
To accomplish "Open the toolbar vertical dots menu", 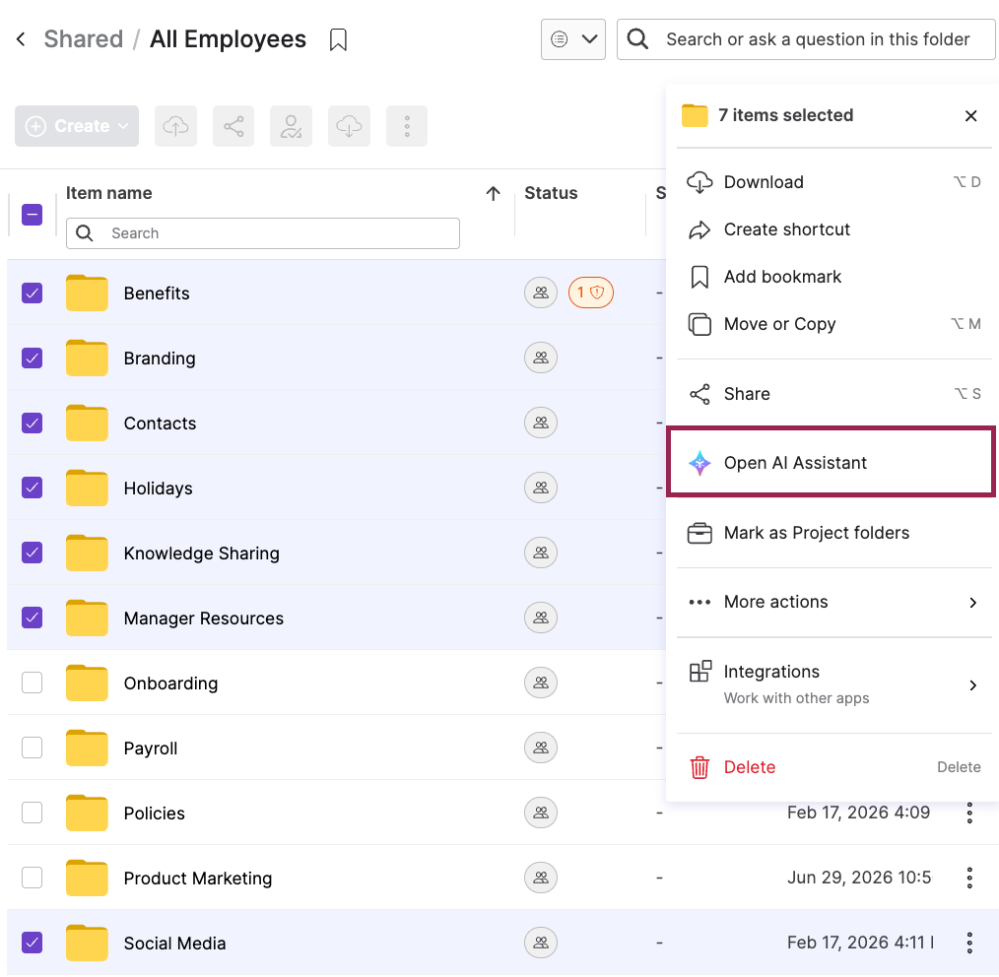I will coord(406,126).
